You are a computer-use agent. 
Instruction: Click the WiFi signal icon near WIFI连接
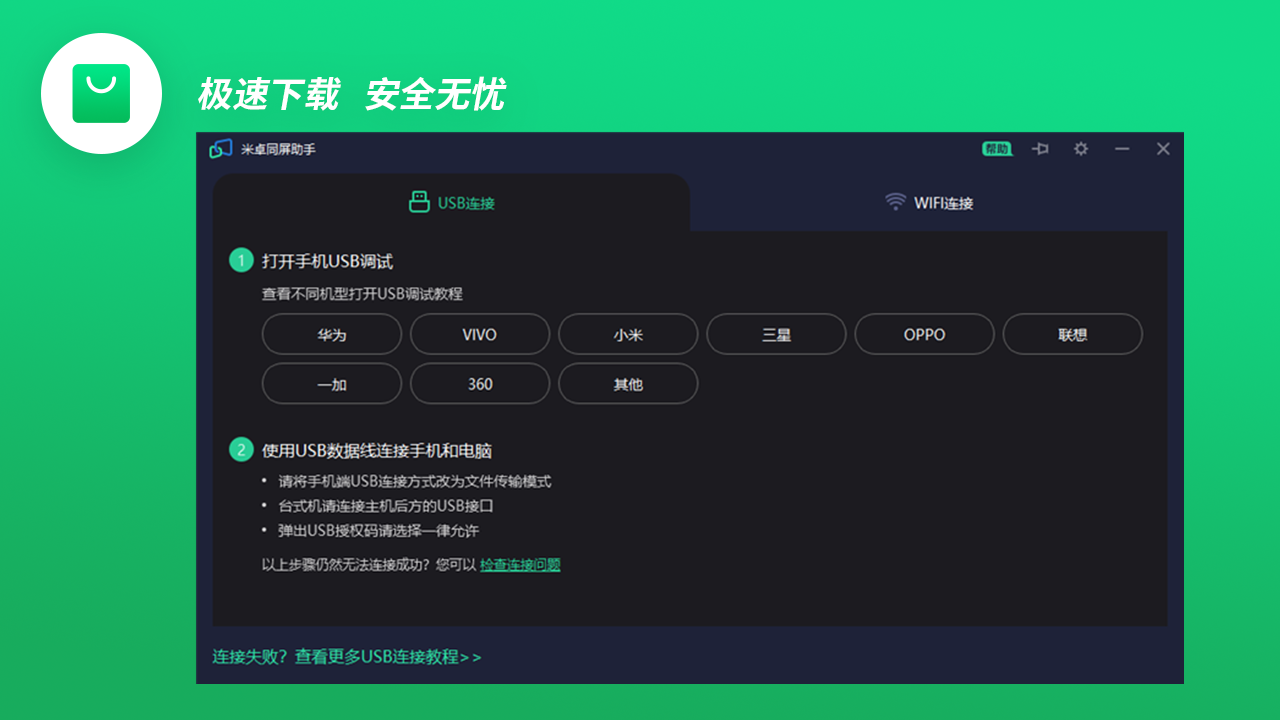click(x=896, y=201)
